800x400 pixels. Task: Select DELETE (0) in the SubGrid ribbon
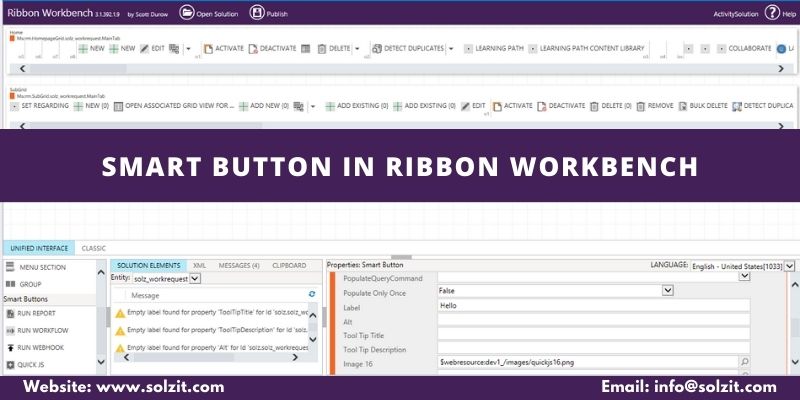click(611, 106)
